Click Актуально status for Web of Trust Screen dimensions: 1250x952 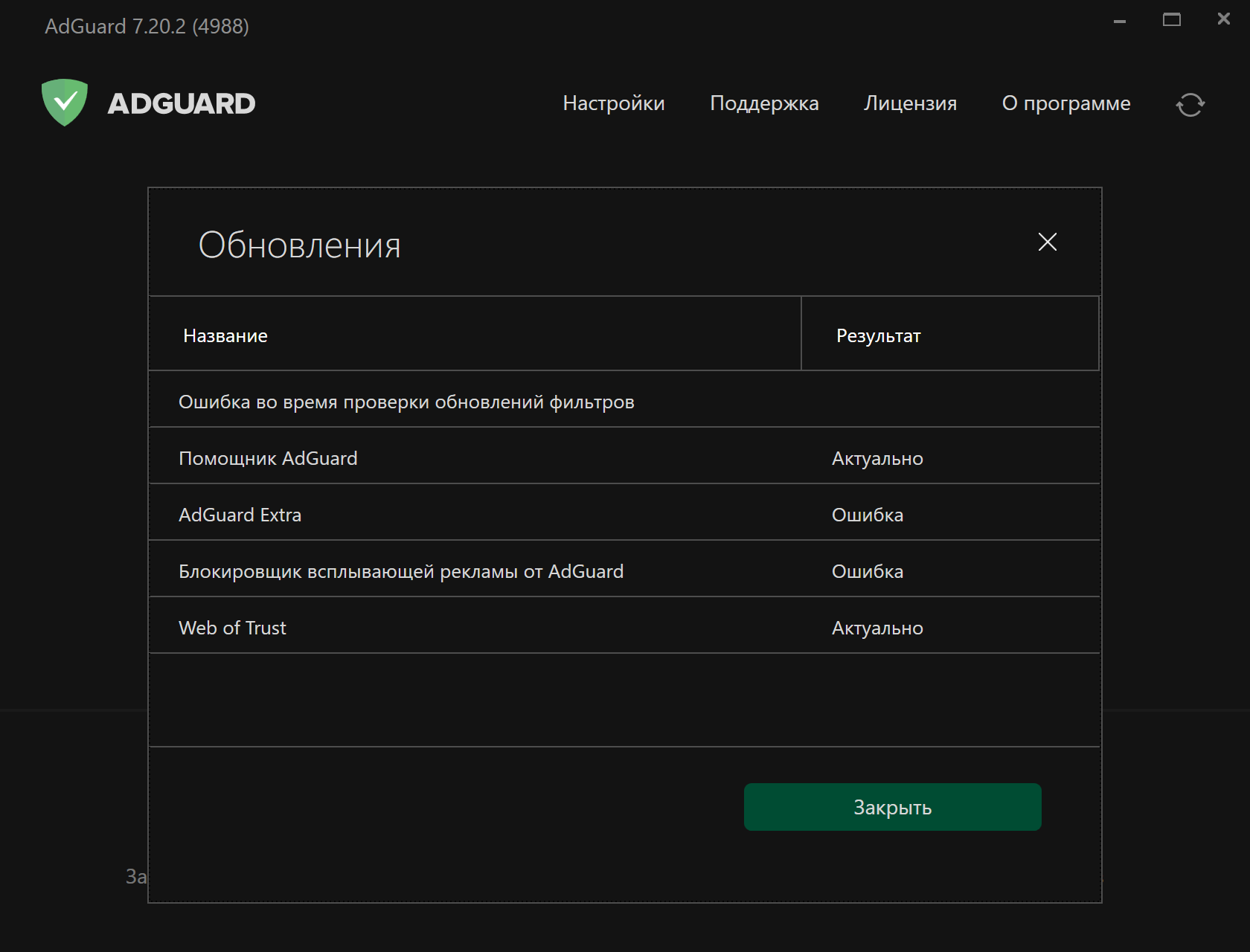click(x=877, y=628)
